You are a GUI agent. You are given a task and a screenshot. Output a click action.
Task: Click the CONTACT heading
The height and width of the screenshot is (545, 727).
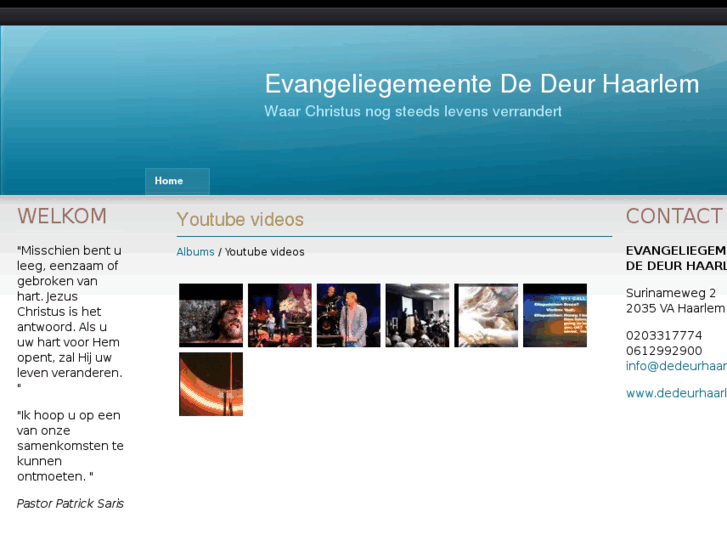pos(674,216)
